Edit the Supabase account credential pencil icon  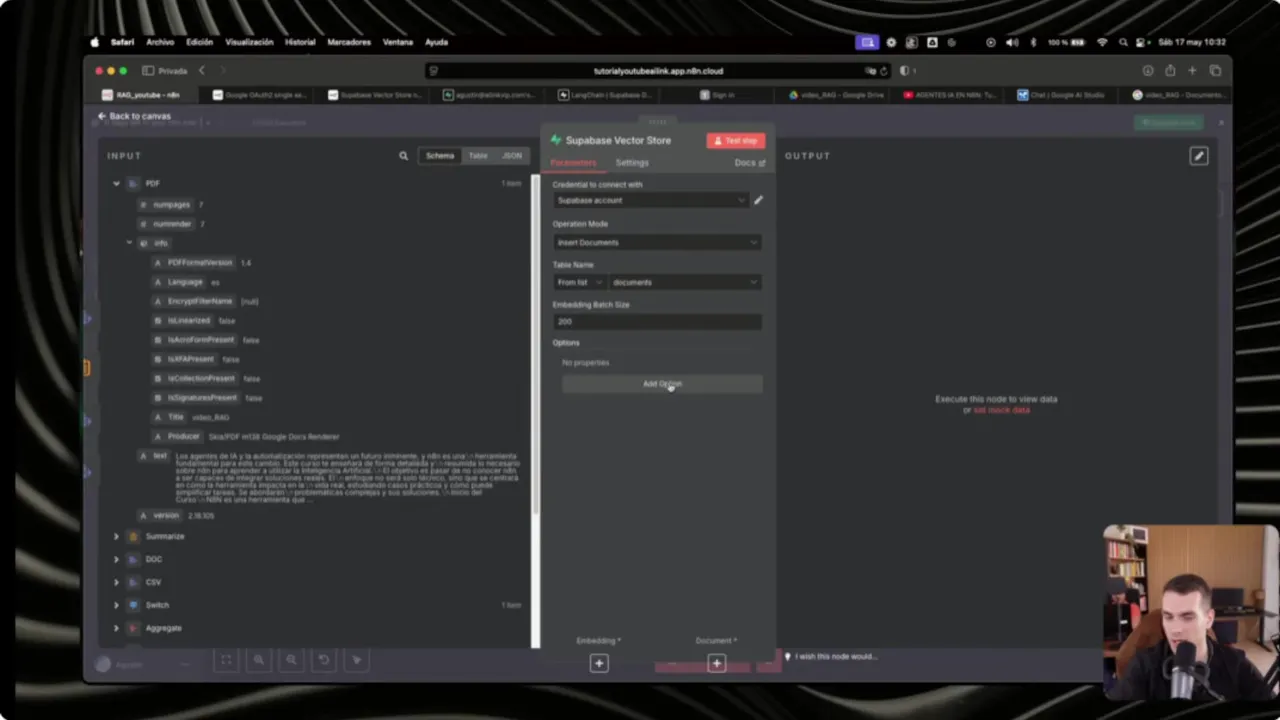758,200
